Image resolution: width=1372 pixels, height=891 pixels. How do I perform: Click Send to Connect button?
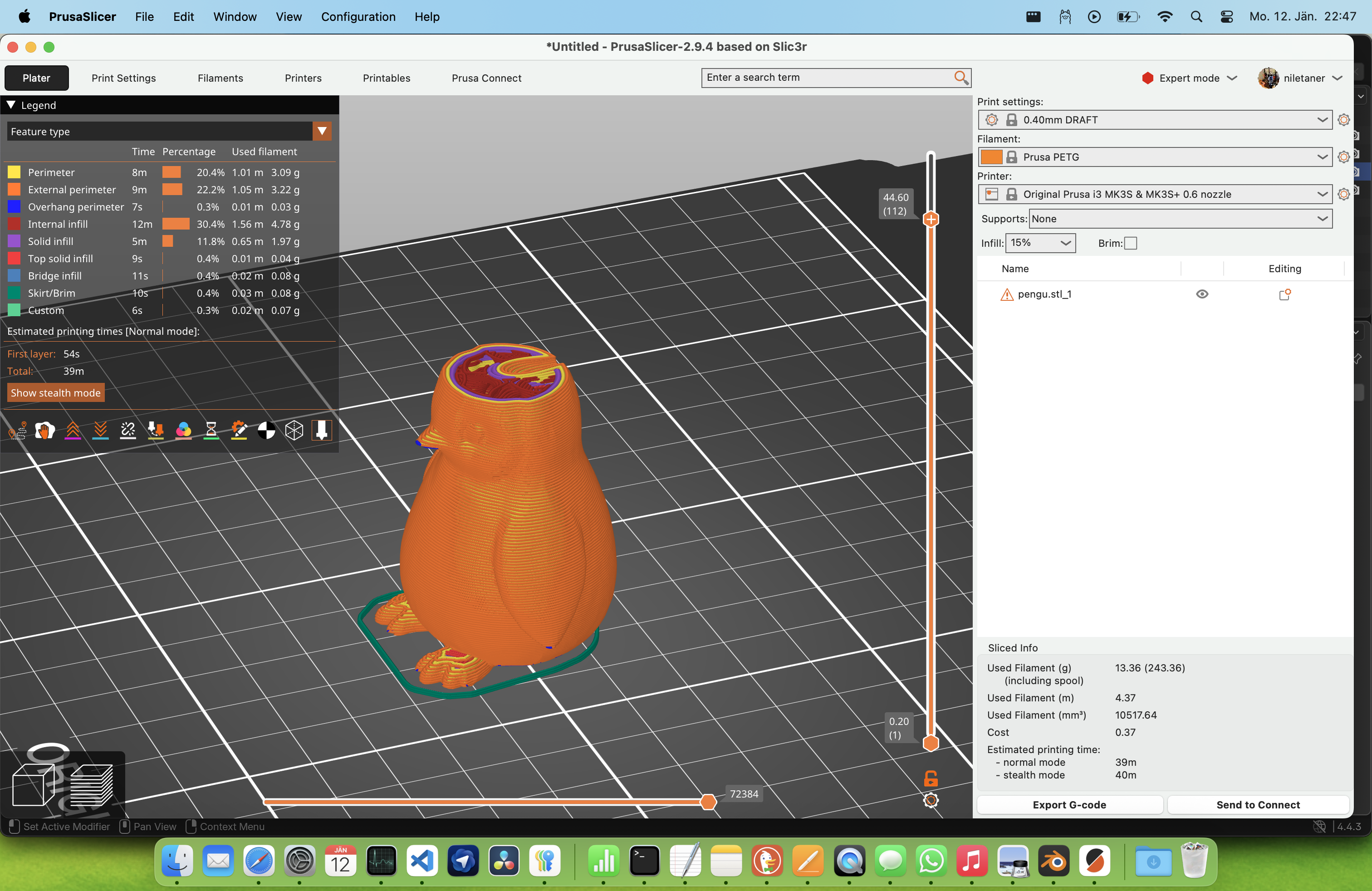pyautogui.click(x=1258, y=804)
